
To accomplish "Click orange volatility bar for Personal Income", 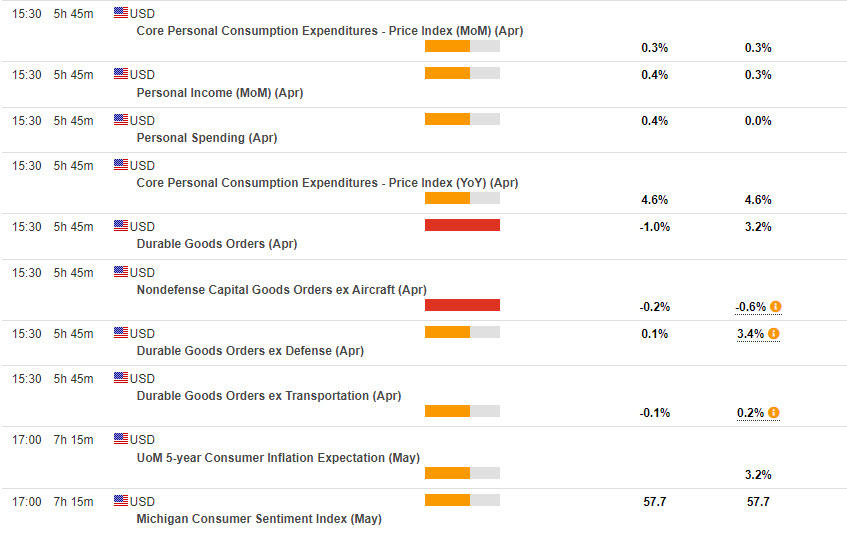I will click(x=462, y=73).
